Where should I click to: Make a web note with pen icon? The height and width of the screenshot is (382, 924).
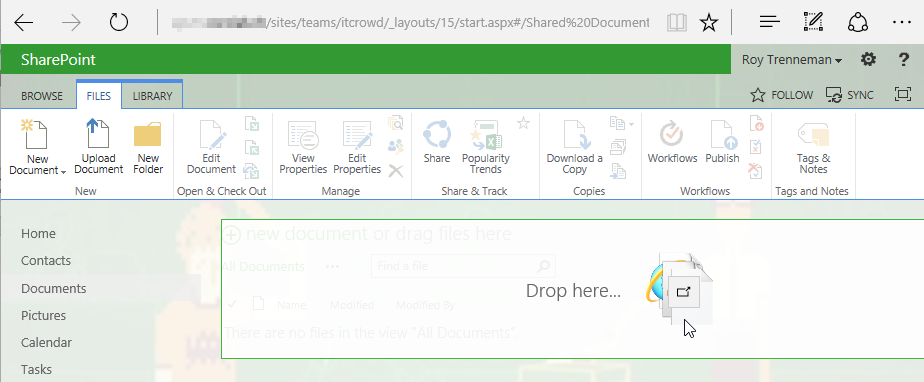pyautogui.click(x=813, y=22)
